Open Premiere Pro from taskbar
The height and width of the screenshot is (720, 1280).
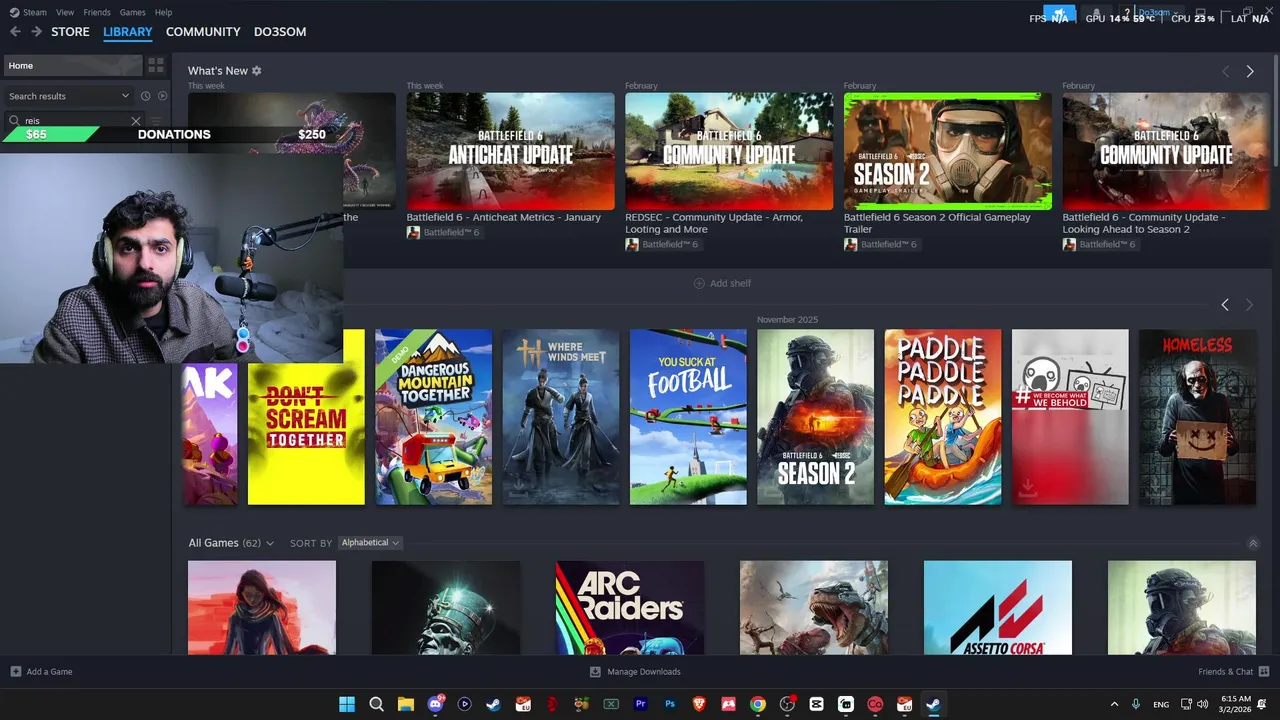tap(641, 704)
